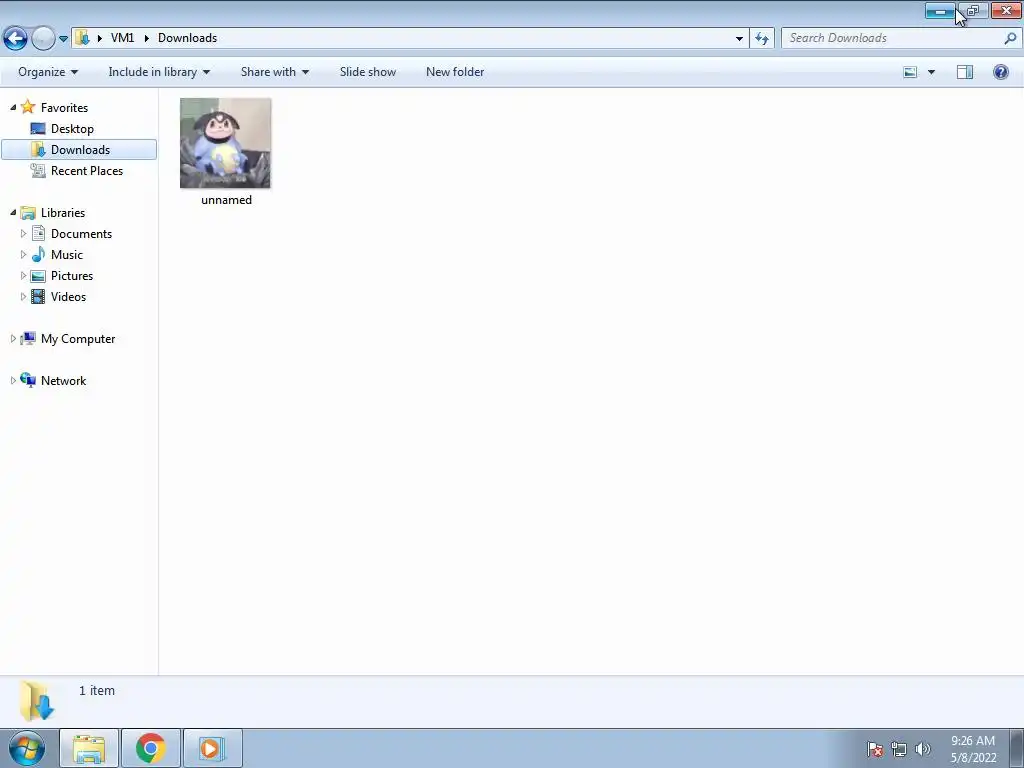Click the Downloads folder icon in details pane
The width and height of the screenshot is (1024, 768).
(x=37, y=701)
